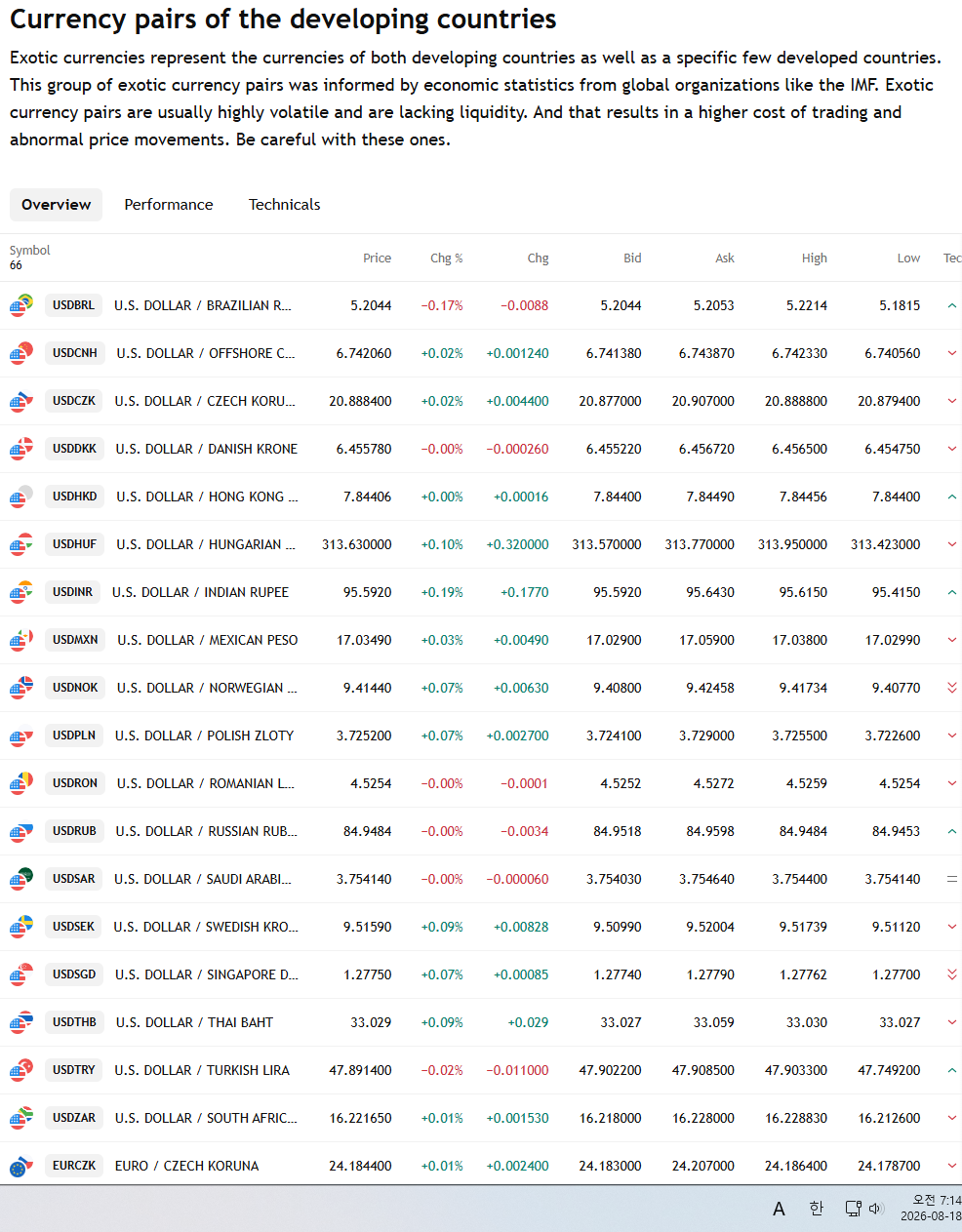Click the USDINR change value +0.19%
The width and height of the screenshot is (962, 1232).
(442, 592)
